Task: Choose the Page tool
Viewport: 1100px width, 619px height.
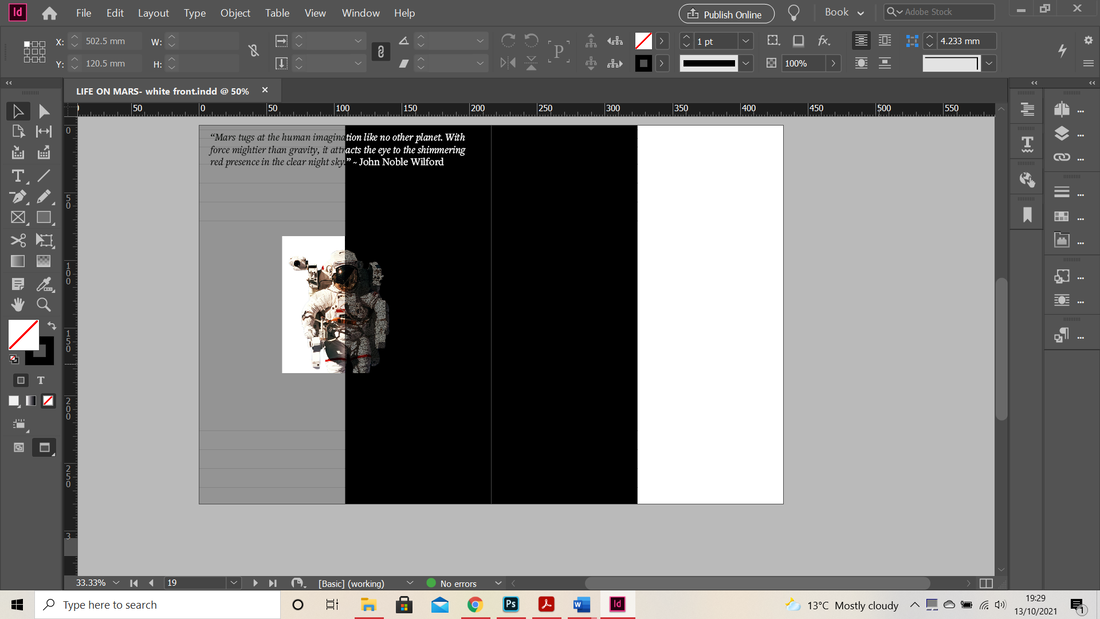Action: pyautogui.click(x=18, y=132)
